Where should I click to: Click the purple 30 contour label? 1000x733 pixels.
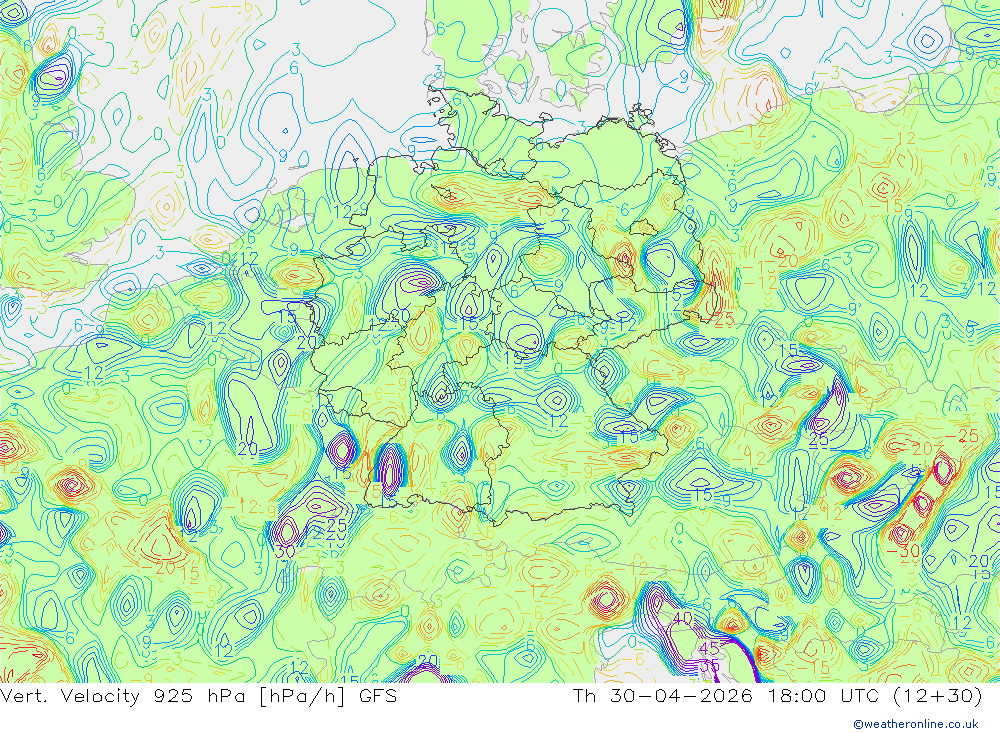click(285, 551)
